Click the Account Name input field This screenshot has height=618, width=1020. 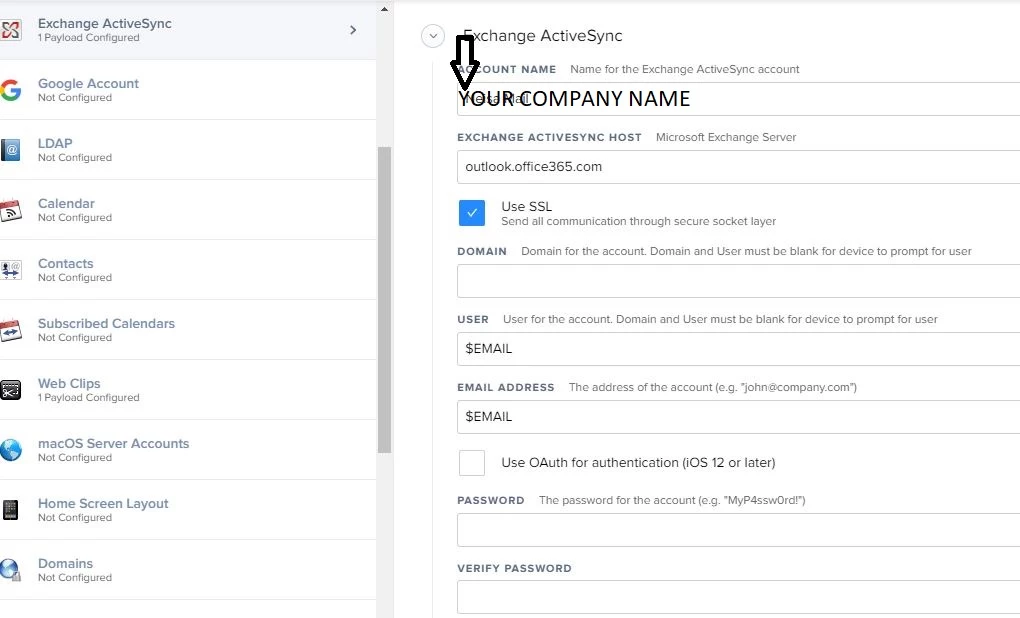738,99
